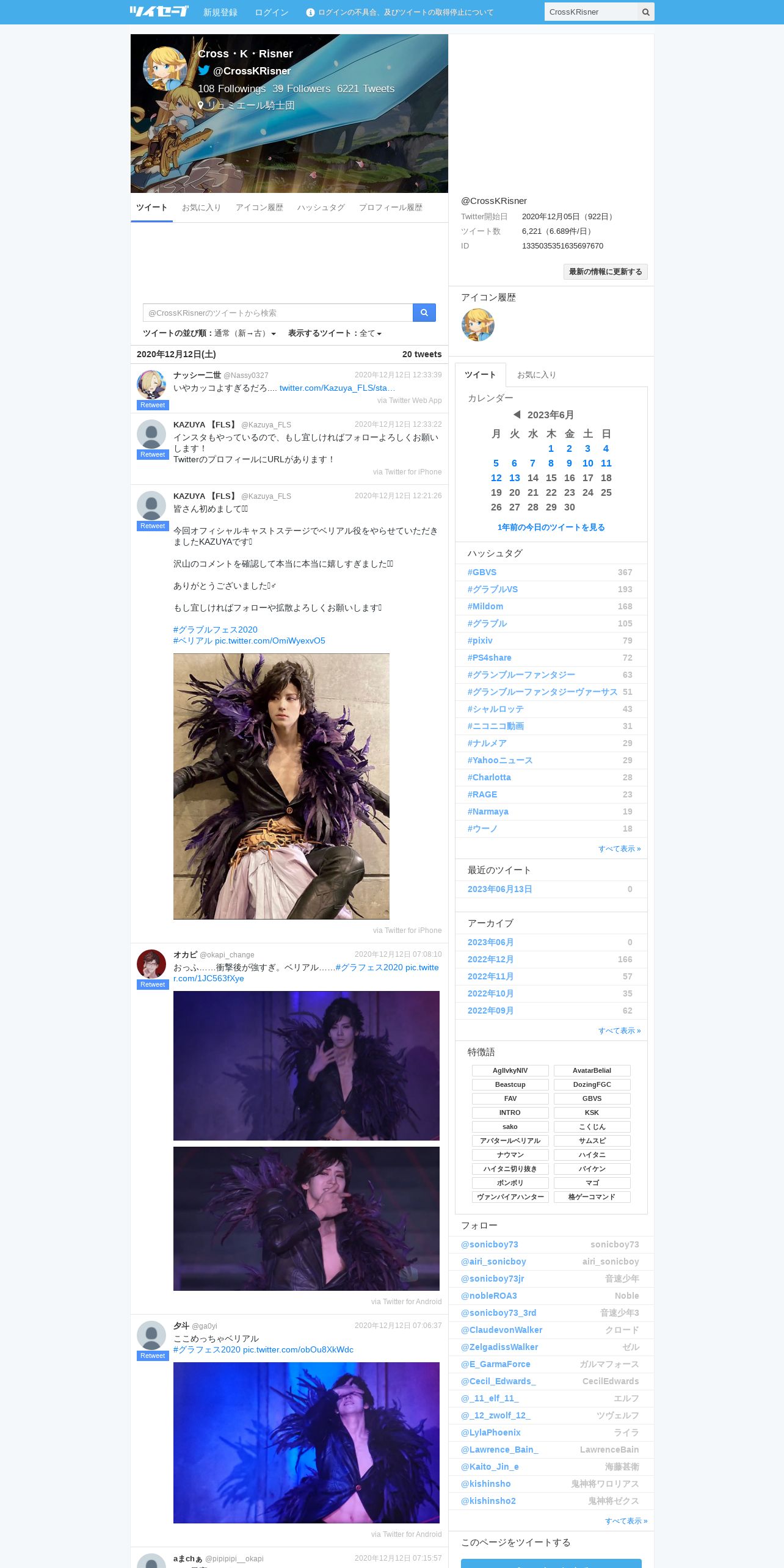
Task: Click 新規登録 in the top navigation
Action: [x=220, y=12]
